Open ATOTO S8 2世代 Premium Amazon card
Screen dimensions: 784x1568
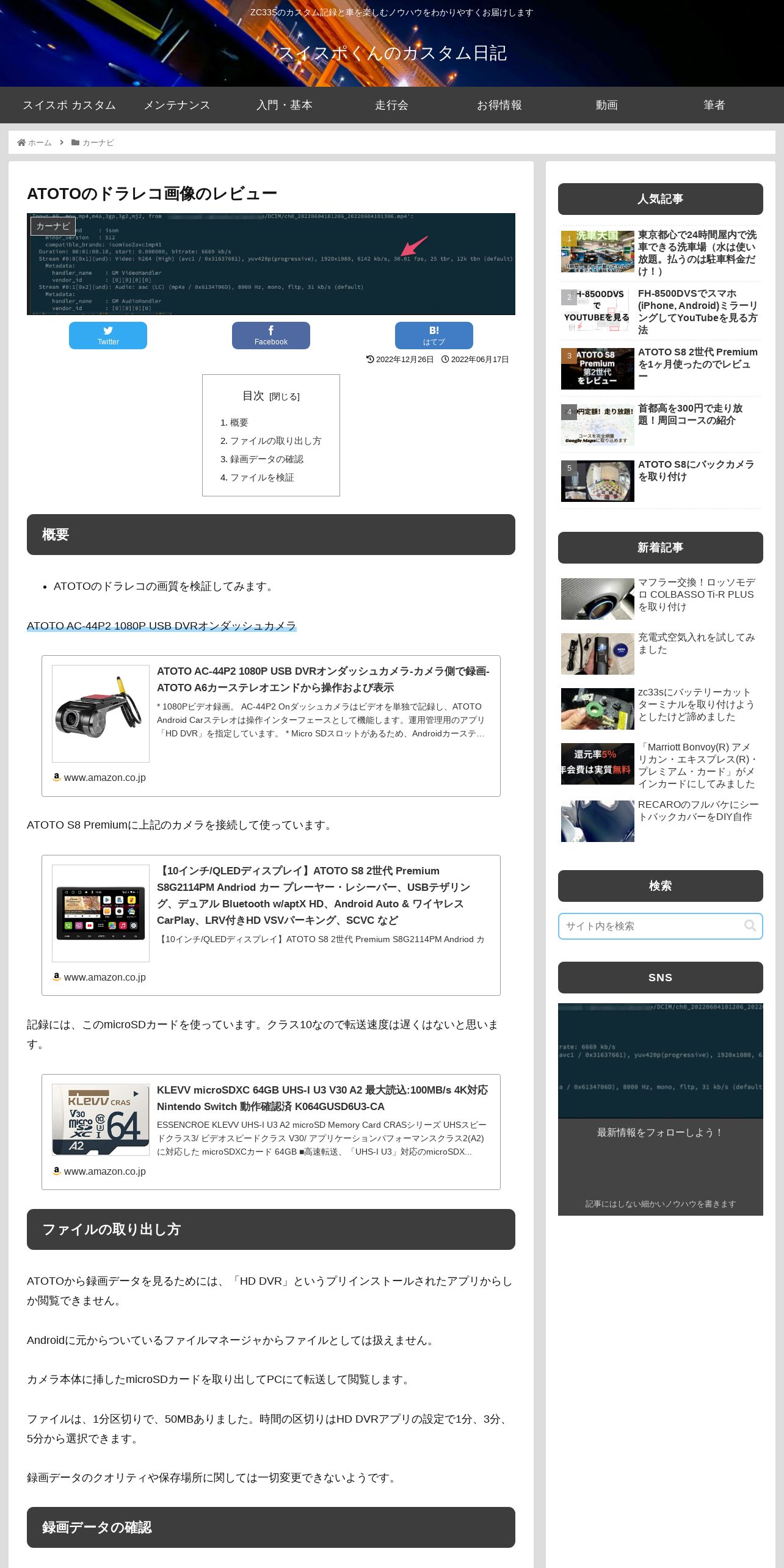(x=271, y=926)
